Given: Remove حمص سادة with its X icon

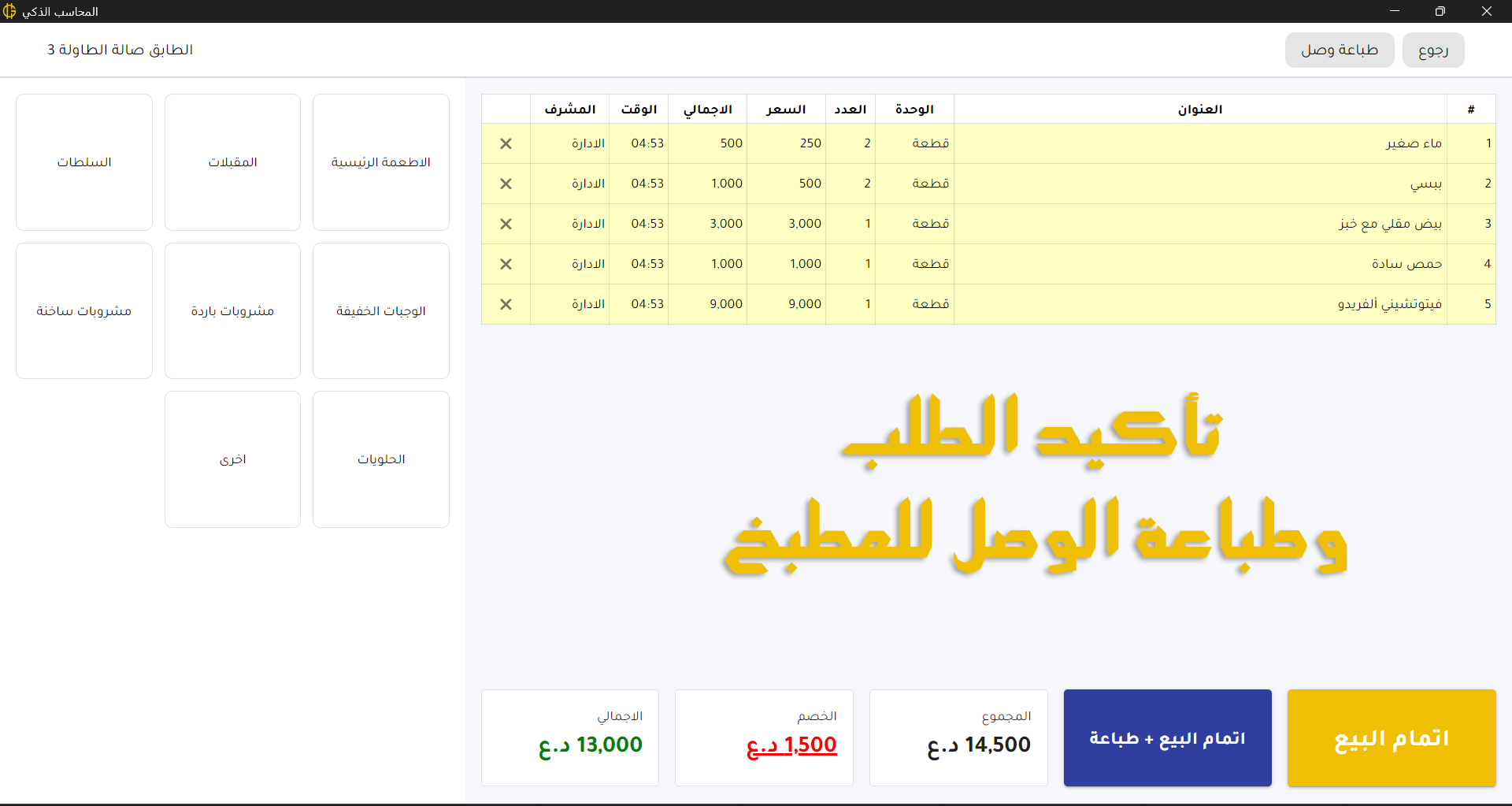Looking at the screenshot, I should coord(506,264).
